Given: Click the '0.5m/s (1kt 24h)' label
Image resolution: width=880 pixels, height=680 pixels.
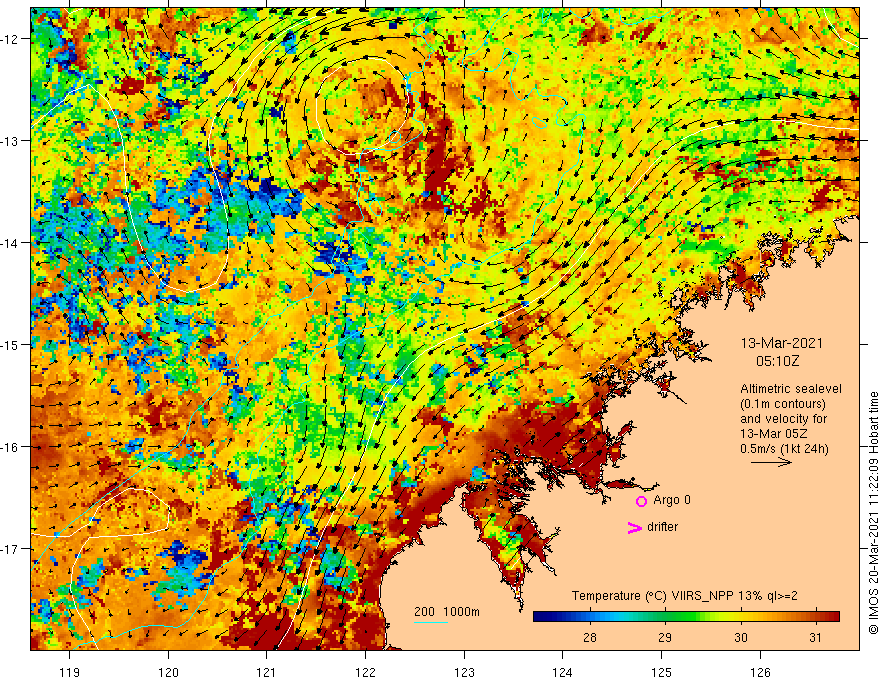Looking at the screenshot, I should (x=784, y=449).
